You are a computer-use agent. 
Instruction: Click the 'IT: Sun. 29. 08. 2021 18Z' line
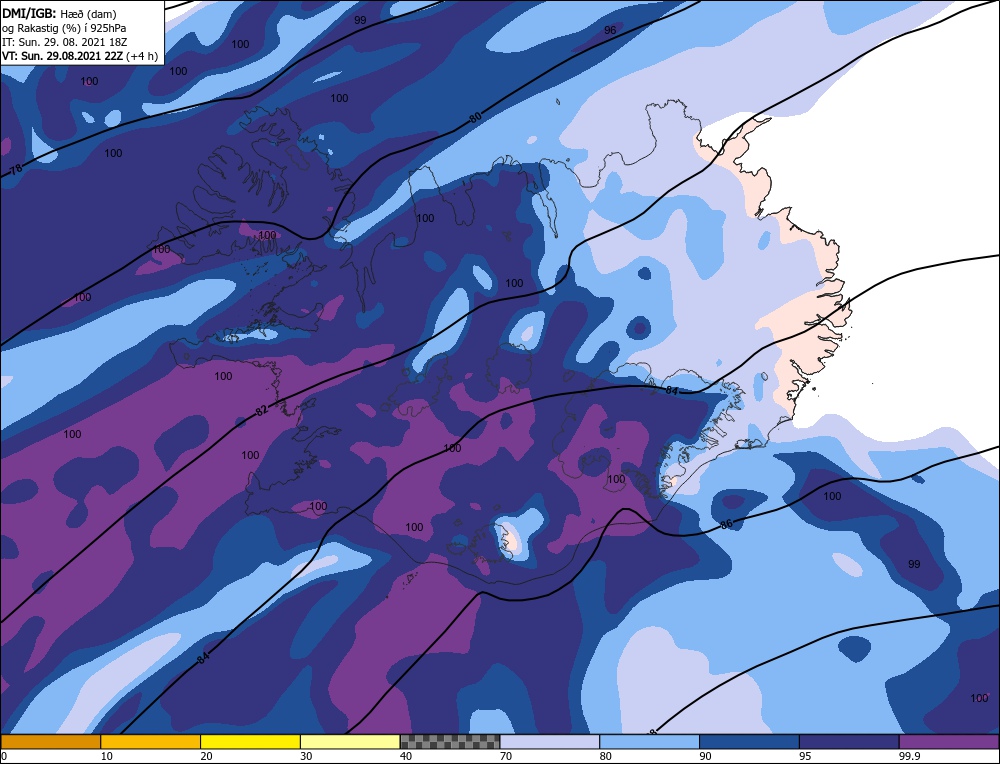click(62, 42)
